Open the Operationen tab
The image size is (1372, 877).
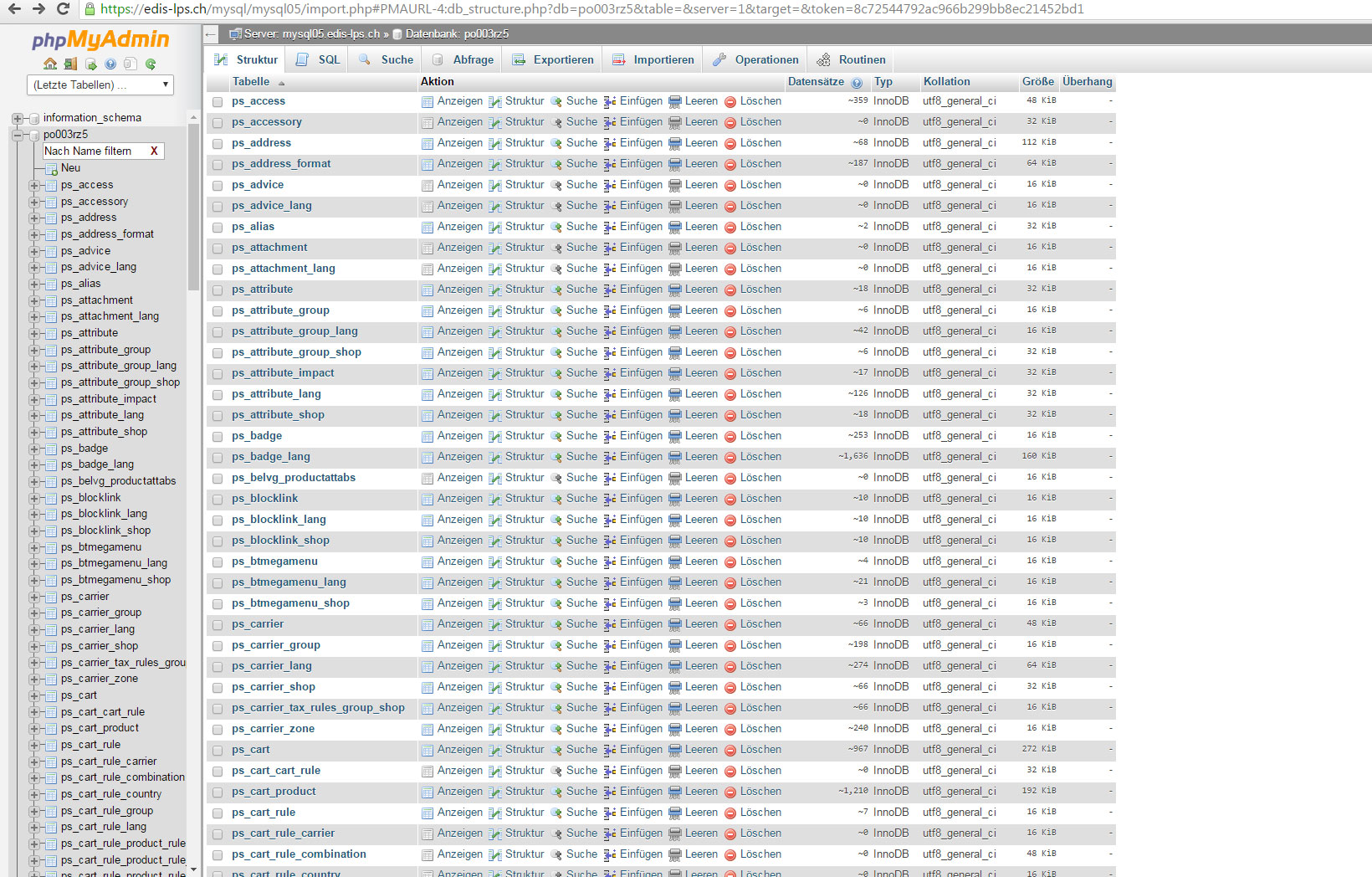coord(755,59)
